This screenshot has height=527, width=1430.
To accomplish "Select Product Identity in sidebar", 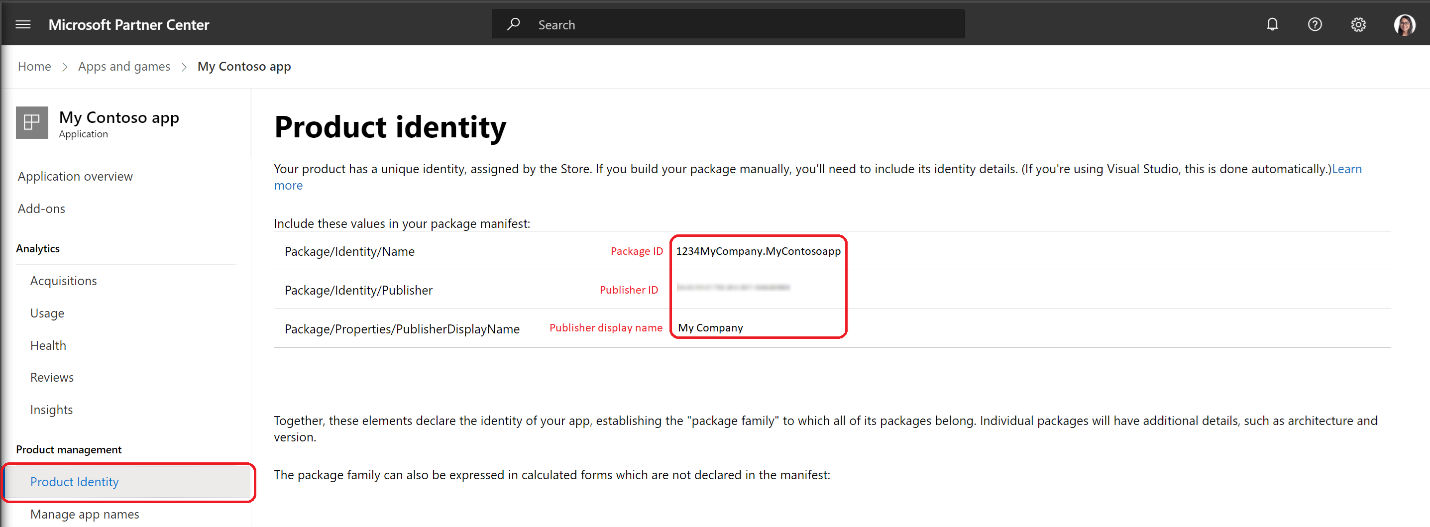I will 127,482.
